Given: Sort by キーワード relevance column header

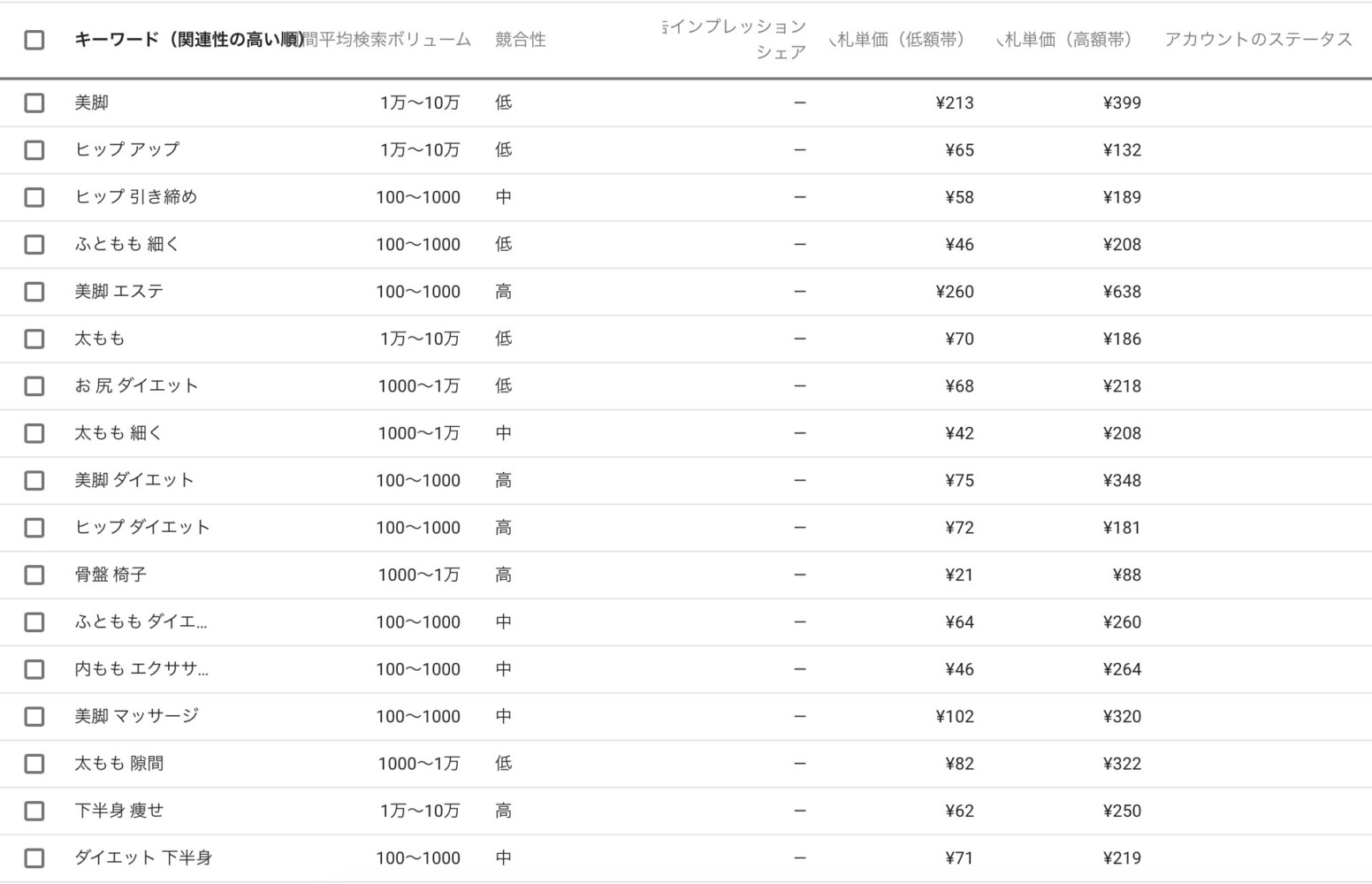Looking at the screenshot, I should click(188, 40).
